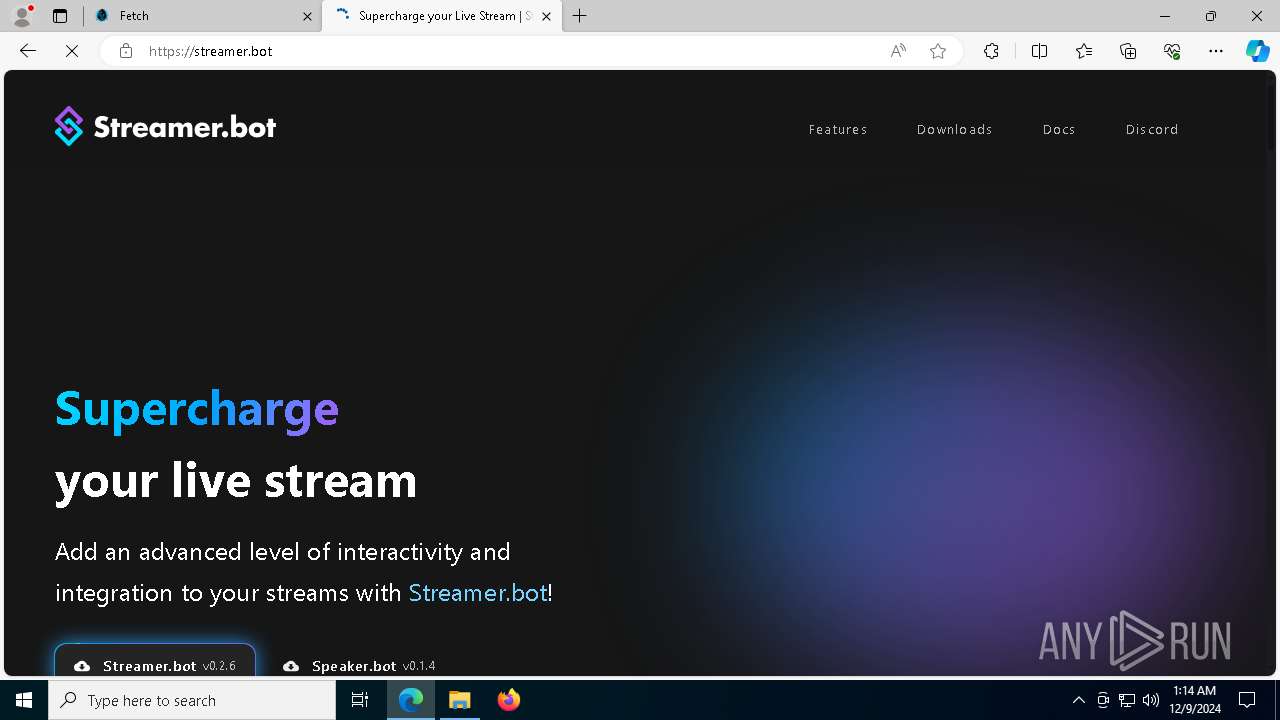The height and width of the screenshot is (720, 1280).
Task: Open the Copilot sidebar
Action: pyautogui.click(x=1258, y=51)
